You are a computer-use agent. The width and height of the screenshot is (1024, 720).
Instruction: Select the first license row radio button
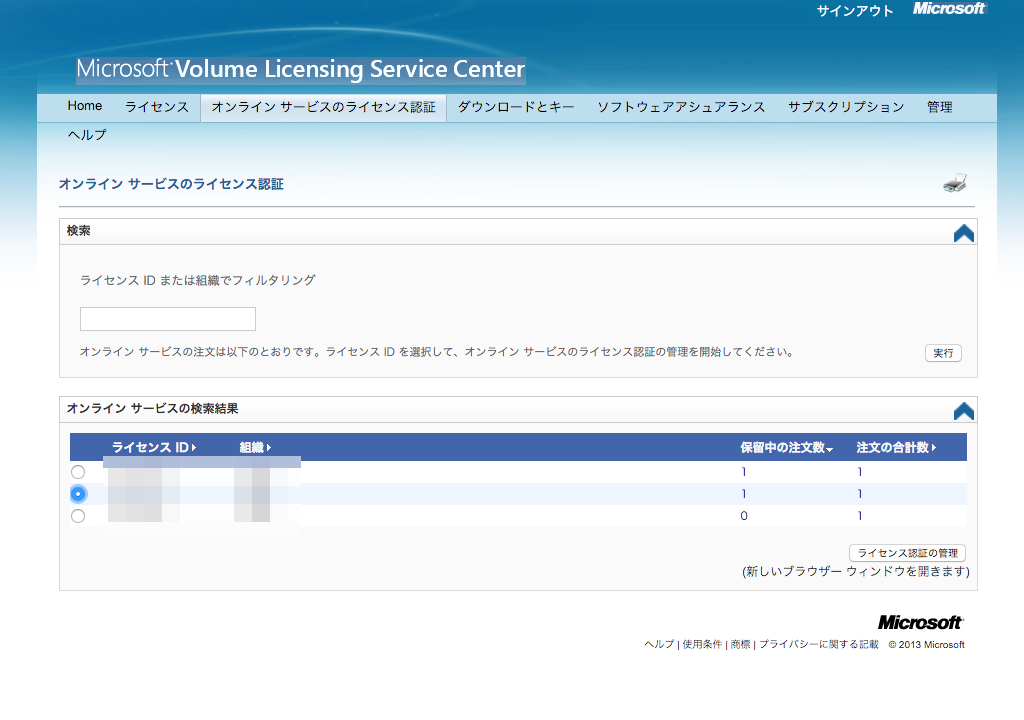(78, 472)
